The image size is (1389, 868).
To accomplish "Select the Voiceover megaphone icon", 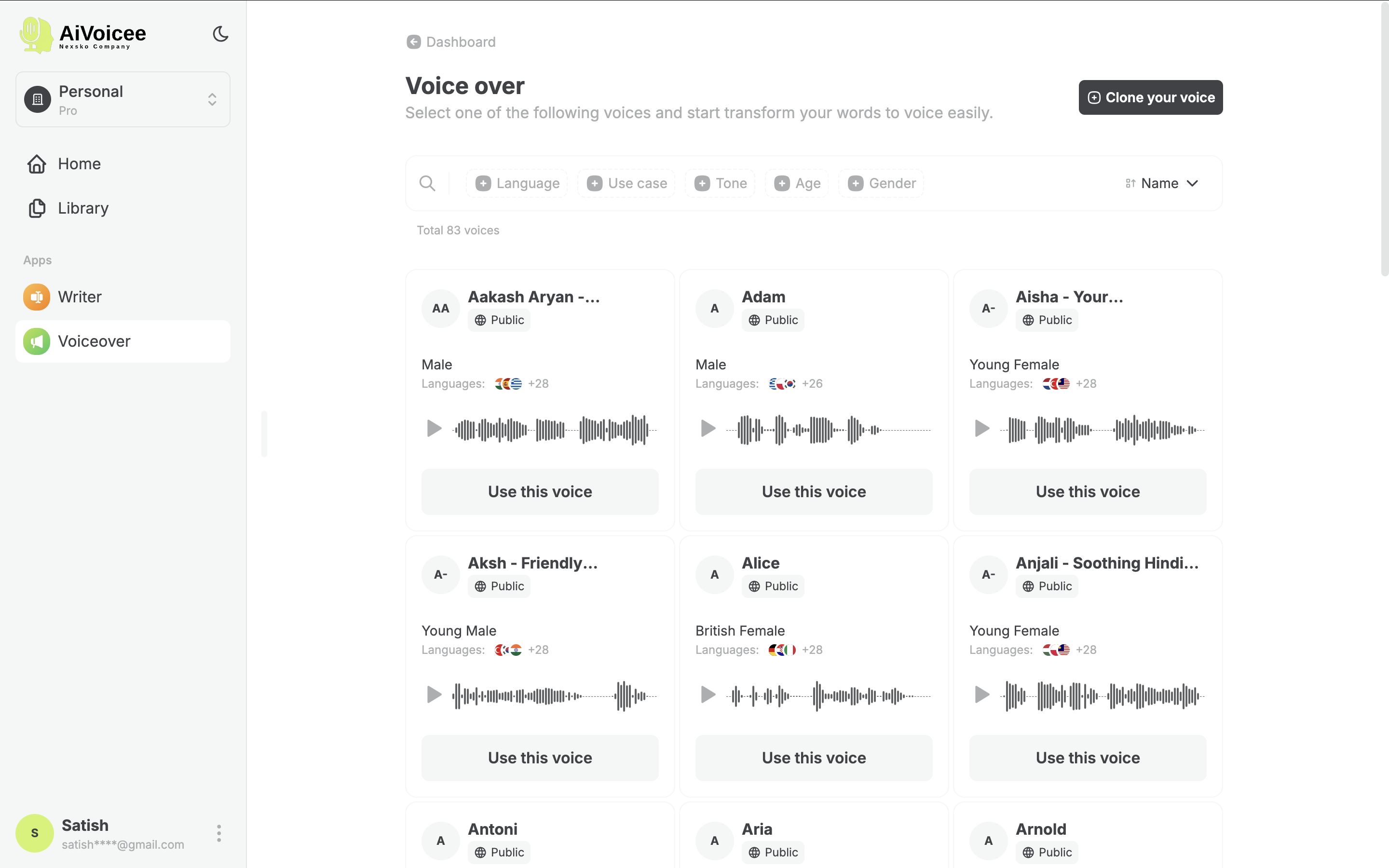I will [37, 341].
